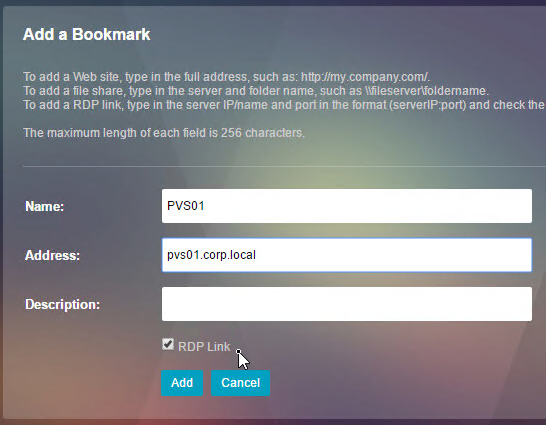
Task: Uncheck the RDP Link checkbox
Action: tap(168, 345)
